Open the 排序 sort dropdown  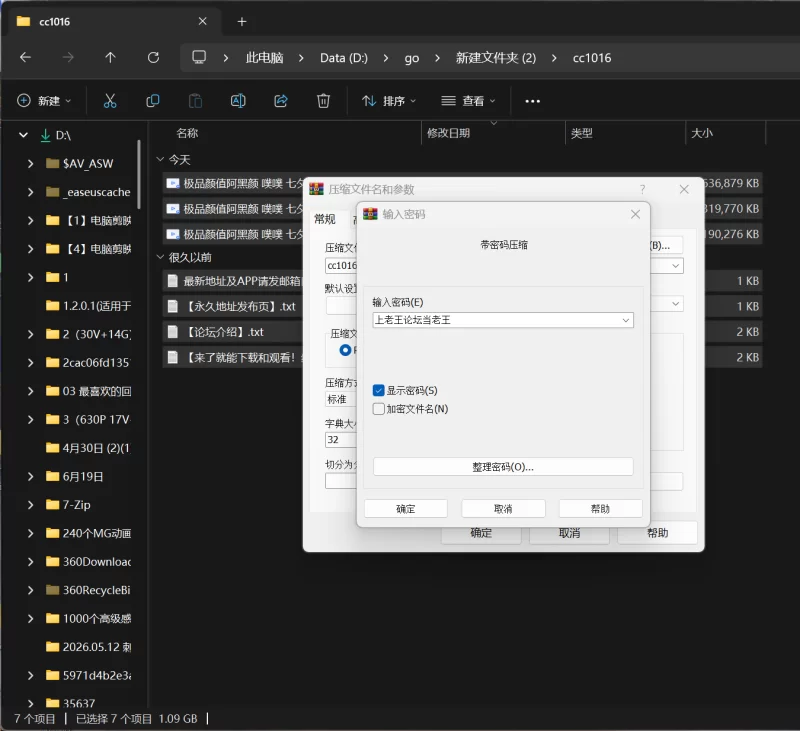[389, 101]
